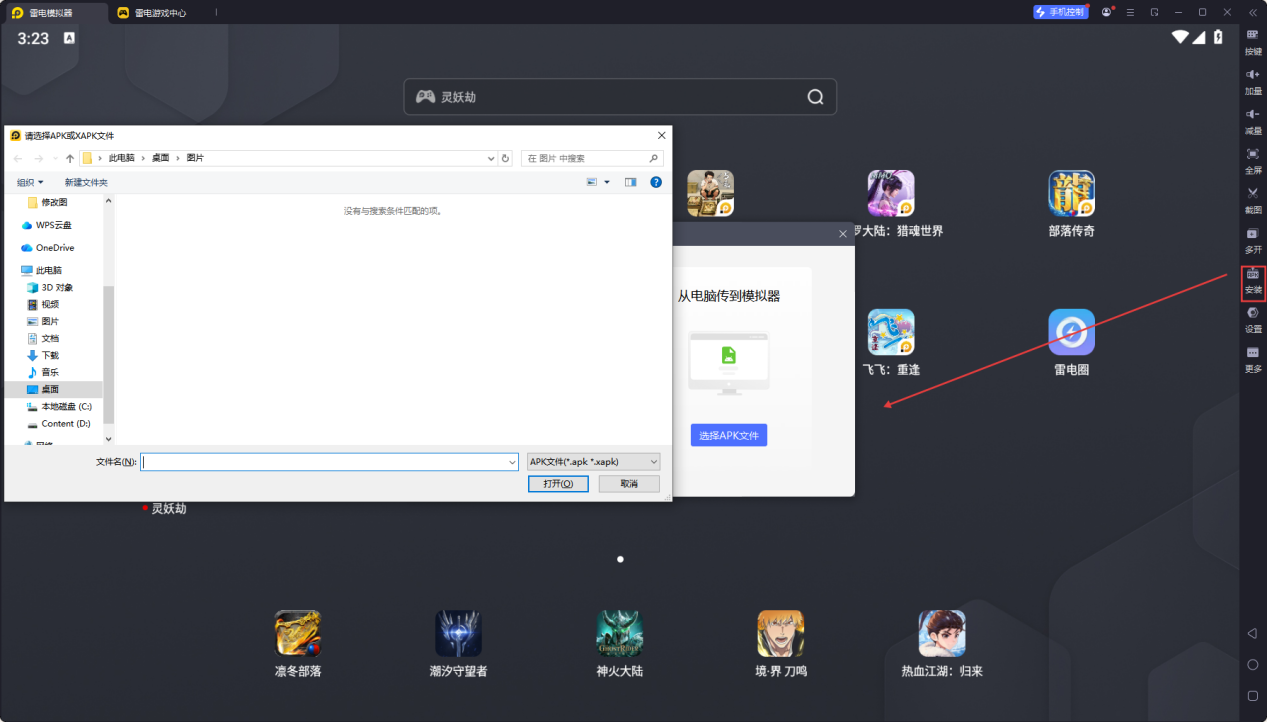This screenshot has width=1267, height=722.
Task: Click the 打开(O) open button
Action: (x=558, y=483)
